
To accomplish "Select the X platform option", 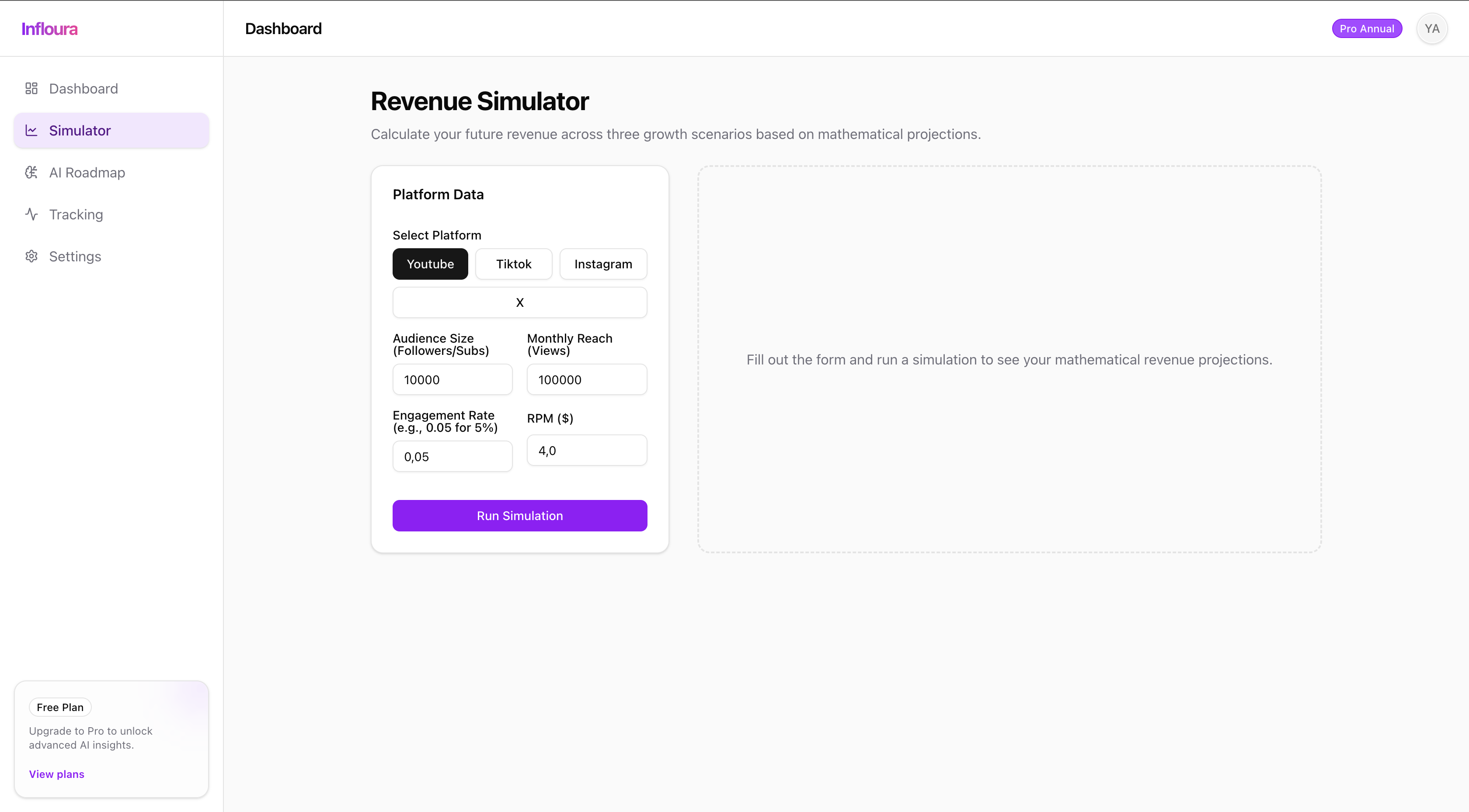I will pos(520,302).
